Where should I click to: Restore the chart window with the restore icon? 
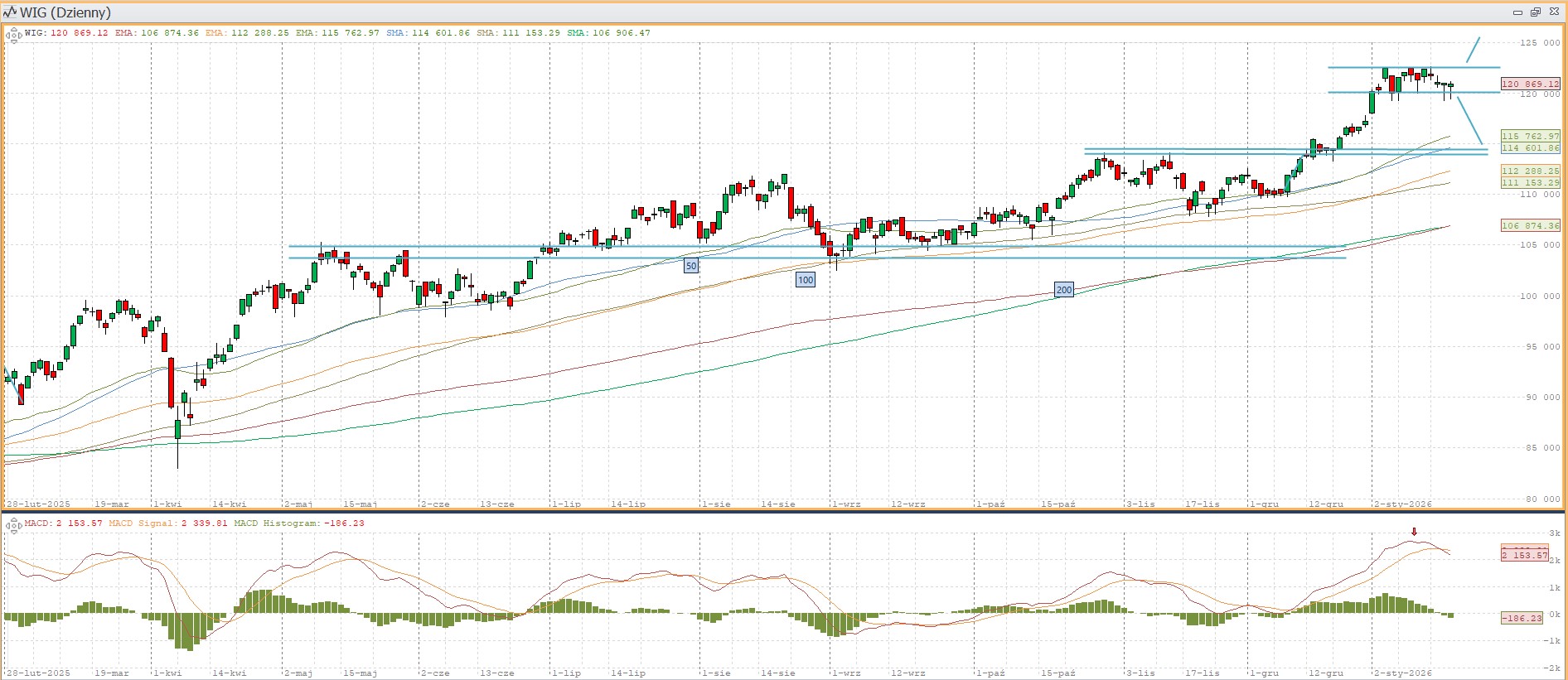click(1535, 12)
